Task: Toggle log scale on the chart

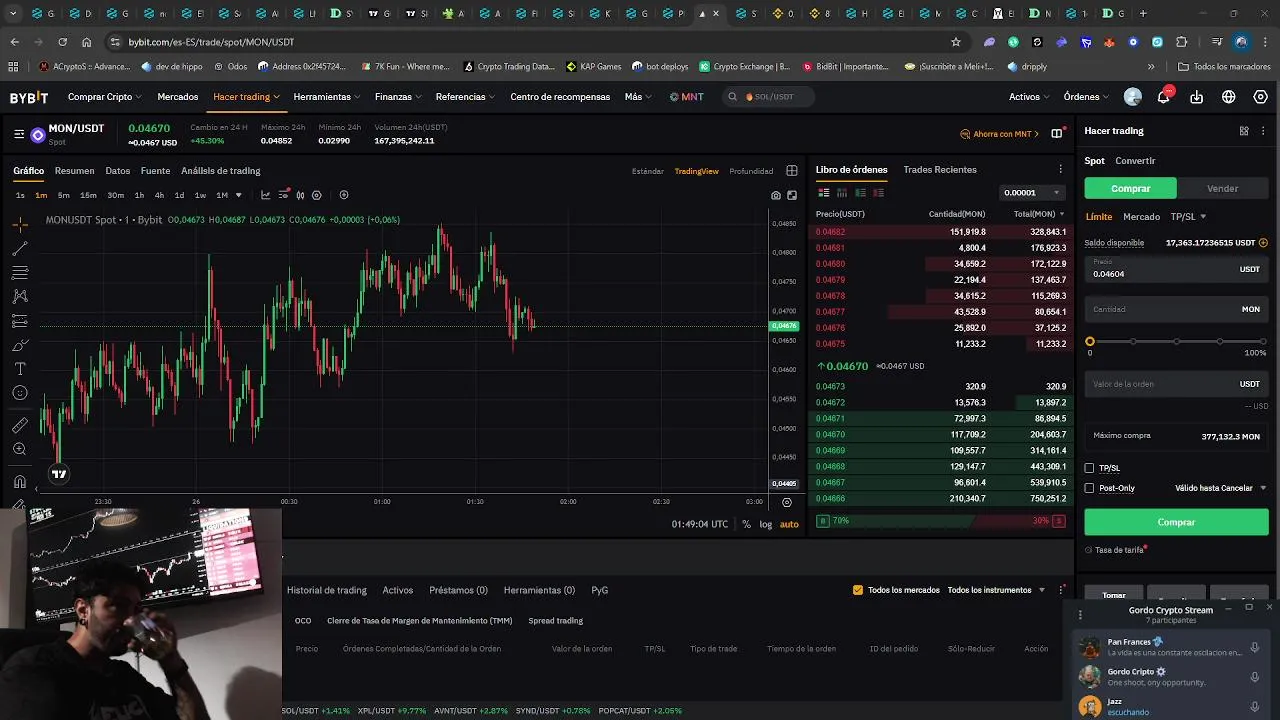Action: click(765, 524)
